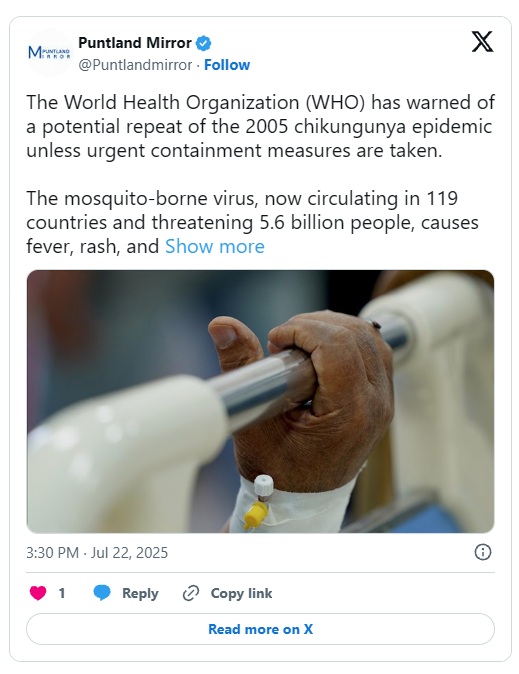Open the hospital hand photo

[x=260, y=401]
